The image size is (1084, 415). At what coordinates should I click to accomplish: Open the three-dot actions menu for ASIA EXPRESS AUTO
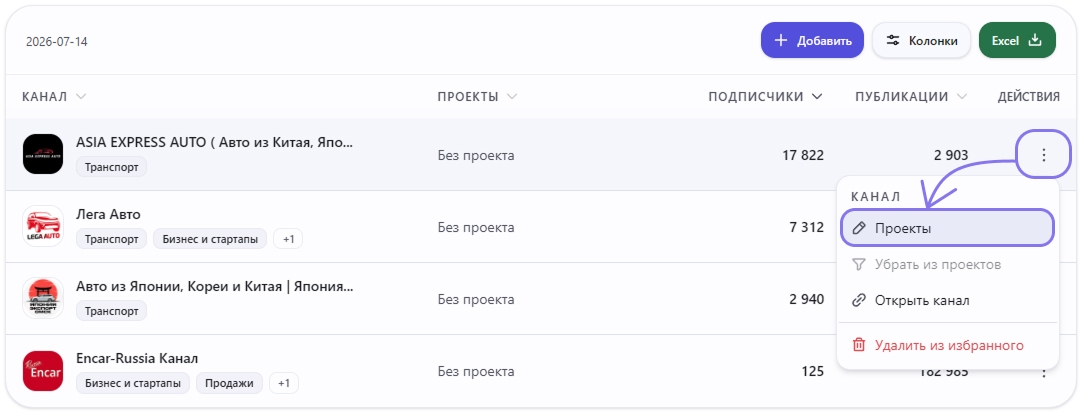point(1043,155)
